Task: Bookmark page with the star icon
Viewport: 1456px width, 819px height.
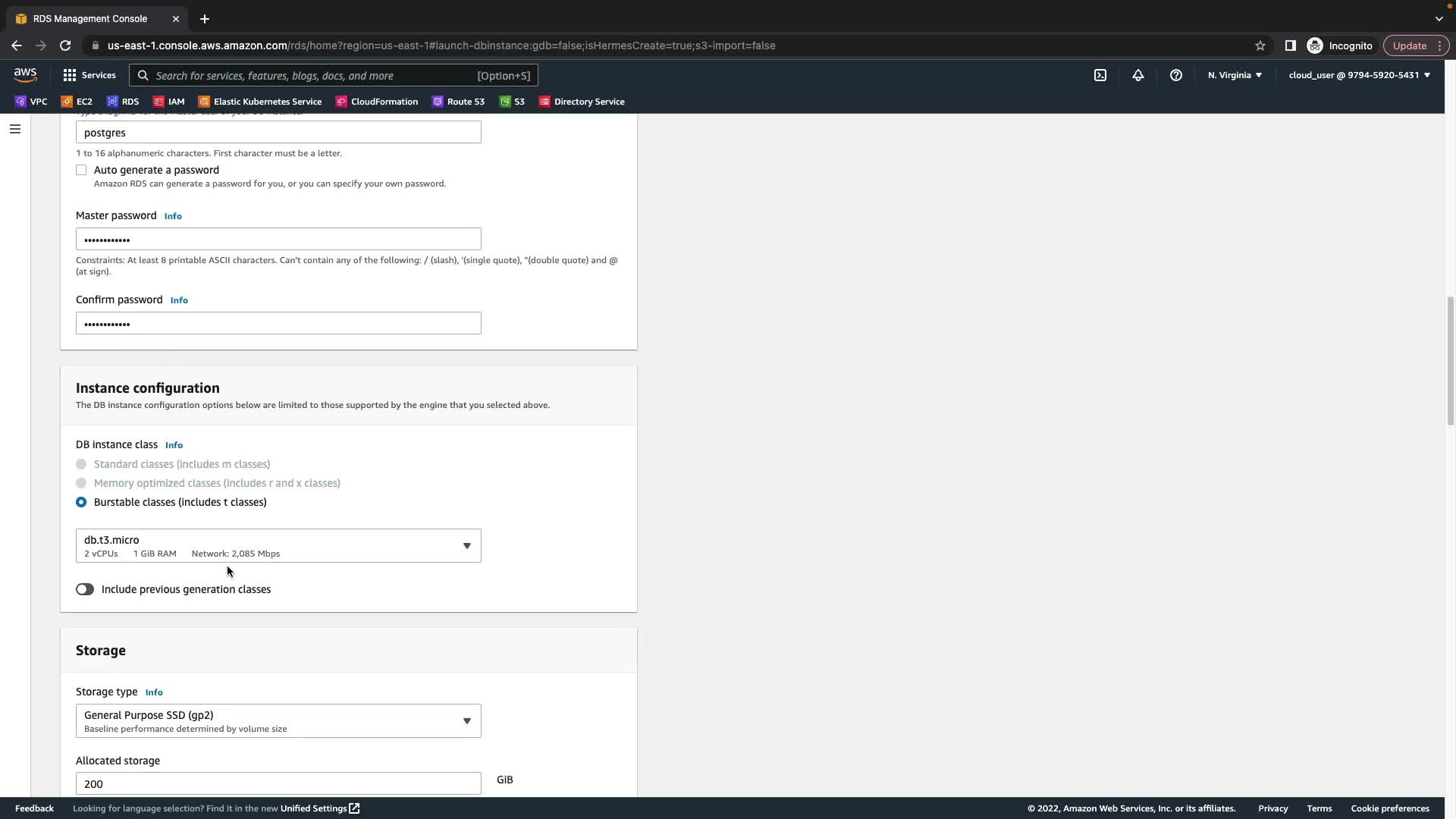Action: point(1260,45)
